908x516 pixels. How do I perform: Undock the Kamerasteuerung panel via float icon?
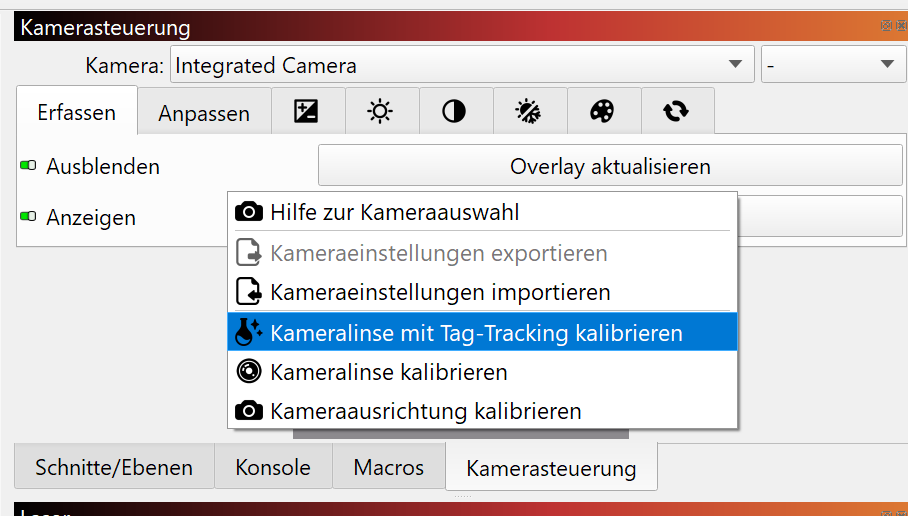(886, 25)
